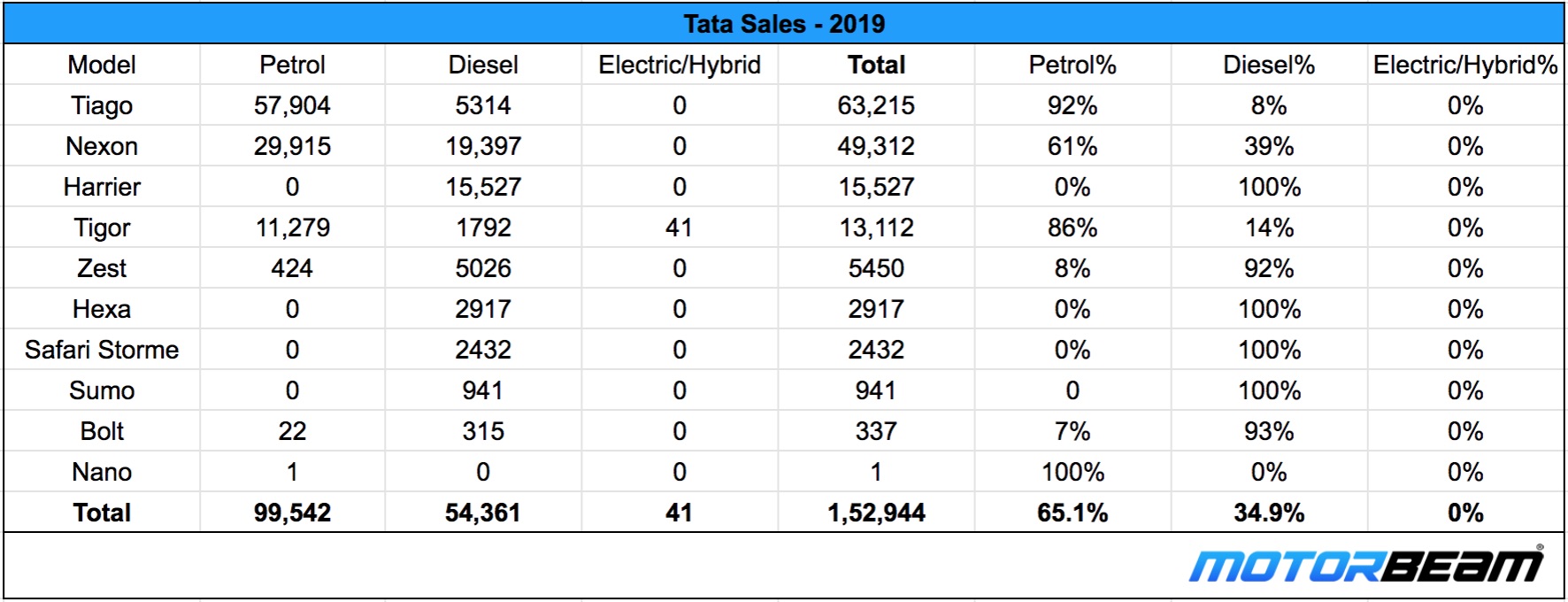Viewport: 1568px width, 602px height.
Task: Select the 'Diesel%' column header
Action: [x=1269, y=65]
